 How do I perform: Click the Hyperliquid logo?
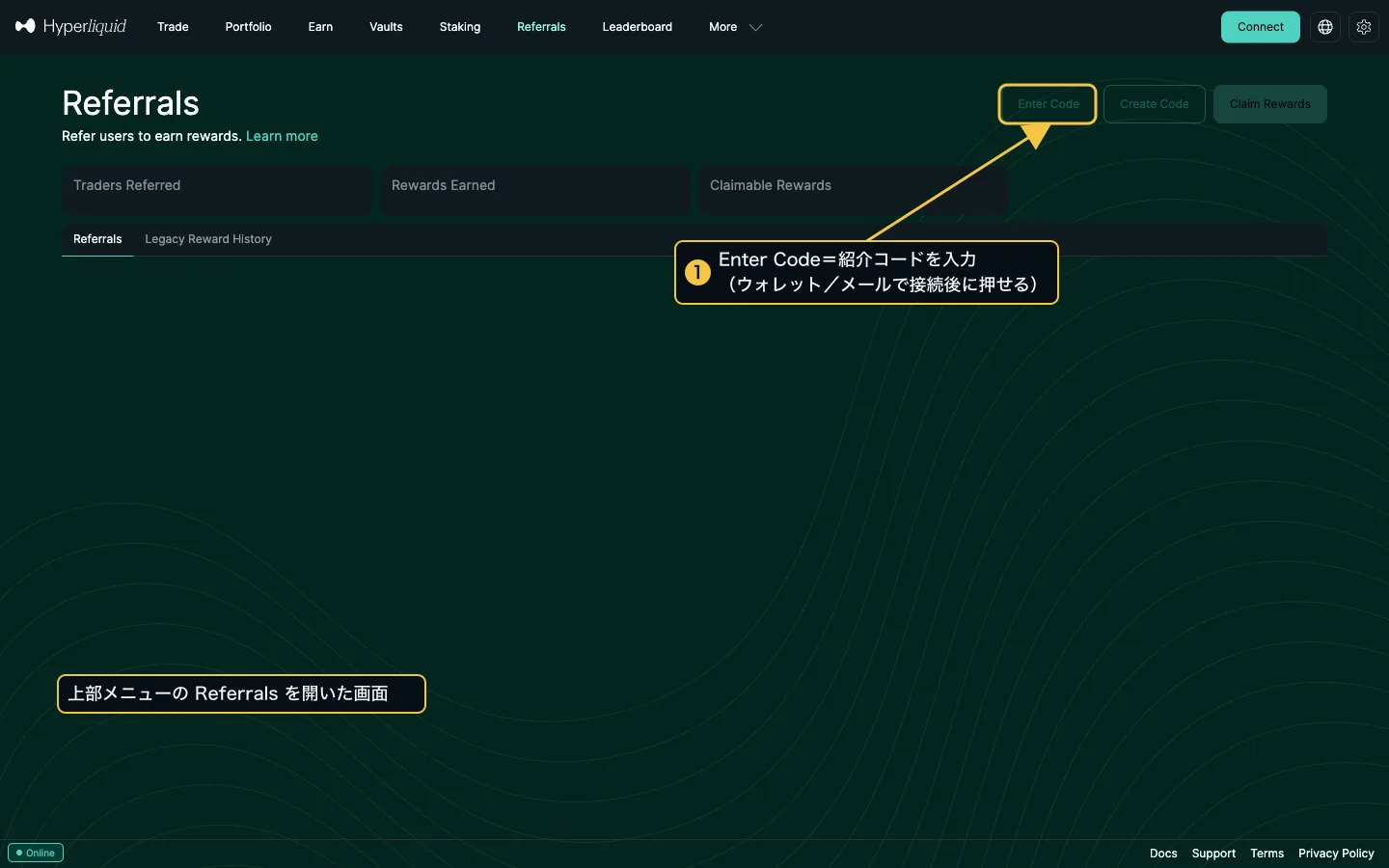click(x=71, y=27)
